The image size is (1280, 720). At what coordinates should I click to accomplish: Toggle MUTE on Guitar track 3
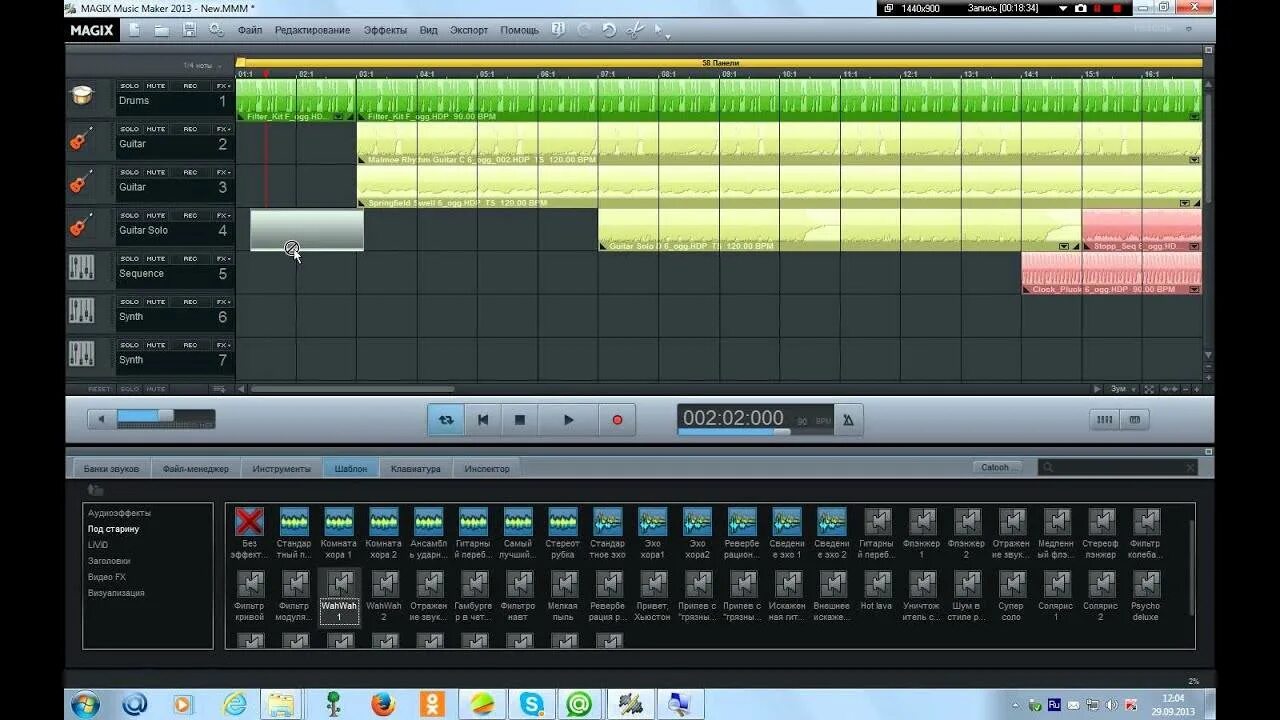coord(156,172)
